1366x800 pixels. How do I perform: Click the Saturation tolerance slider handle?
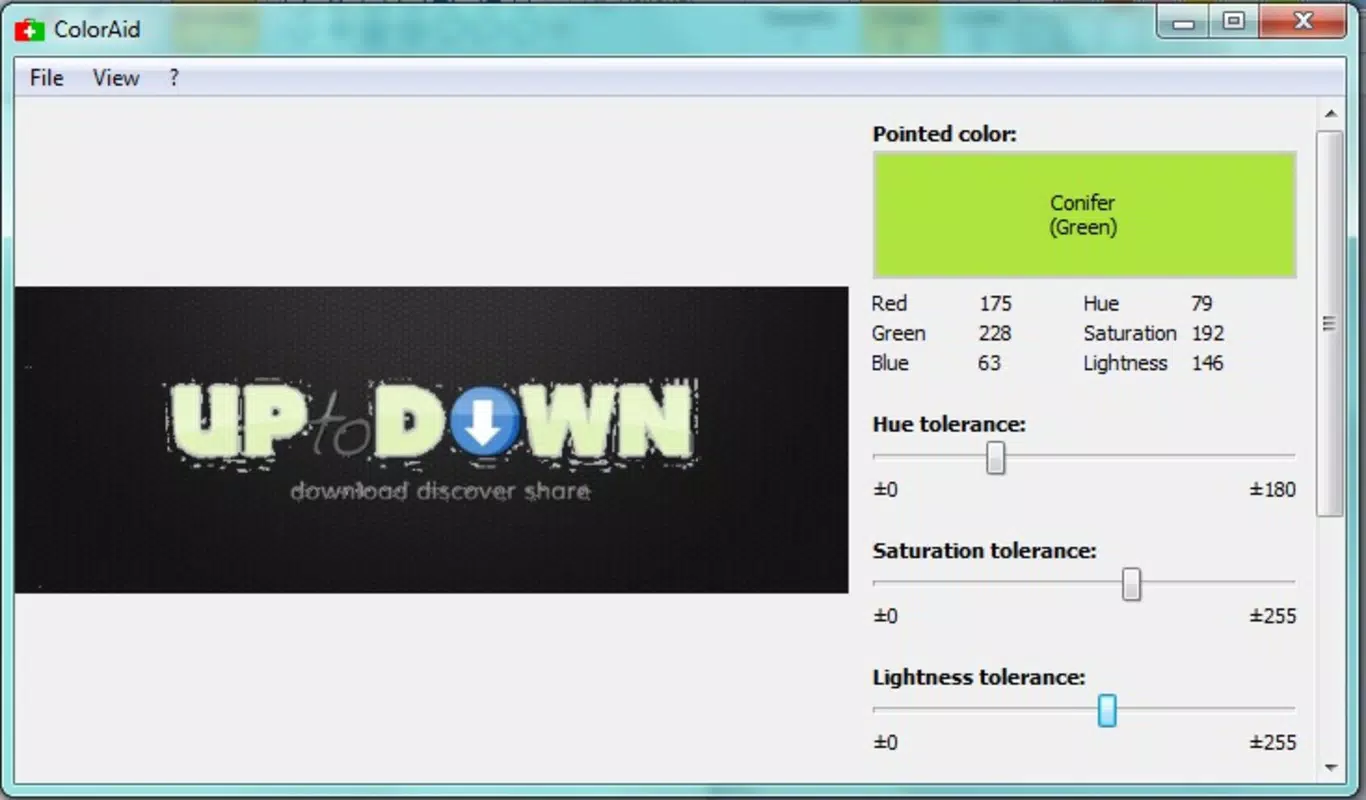point(1131,584)
